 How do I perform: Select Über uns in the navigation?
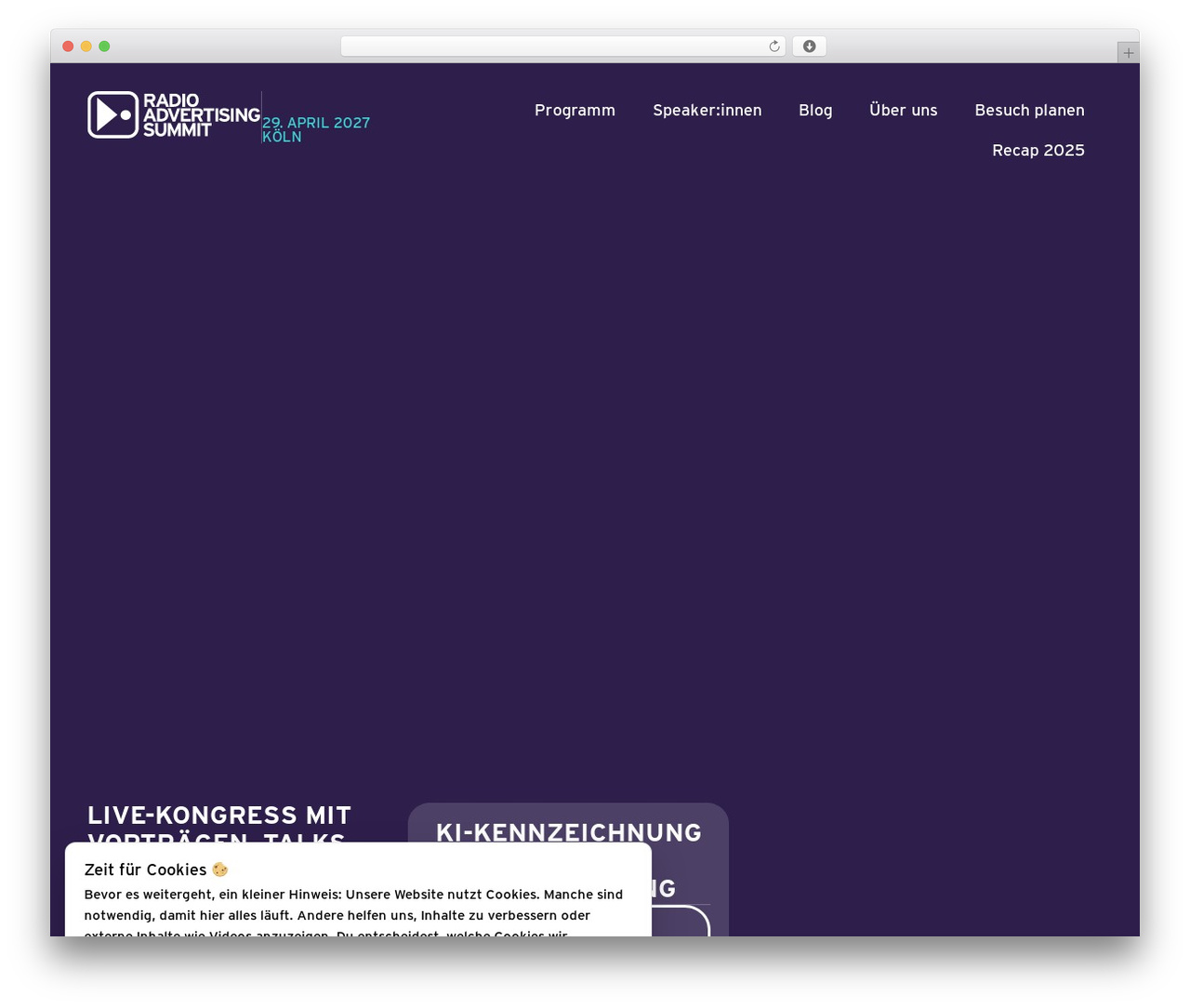[904, 110]
